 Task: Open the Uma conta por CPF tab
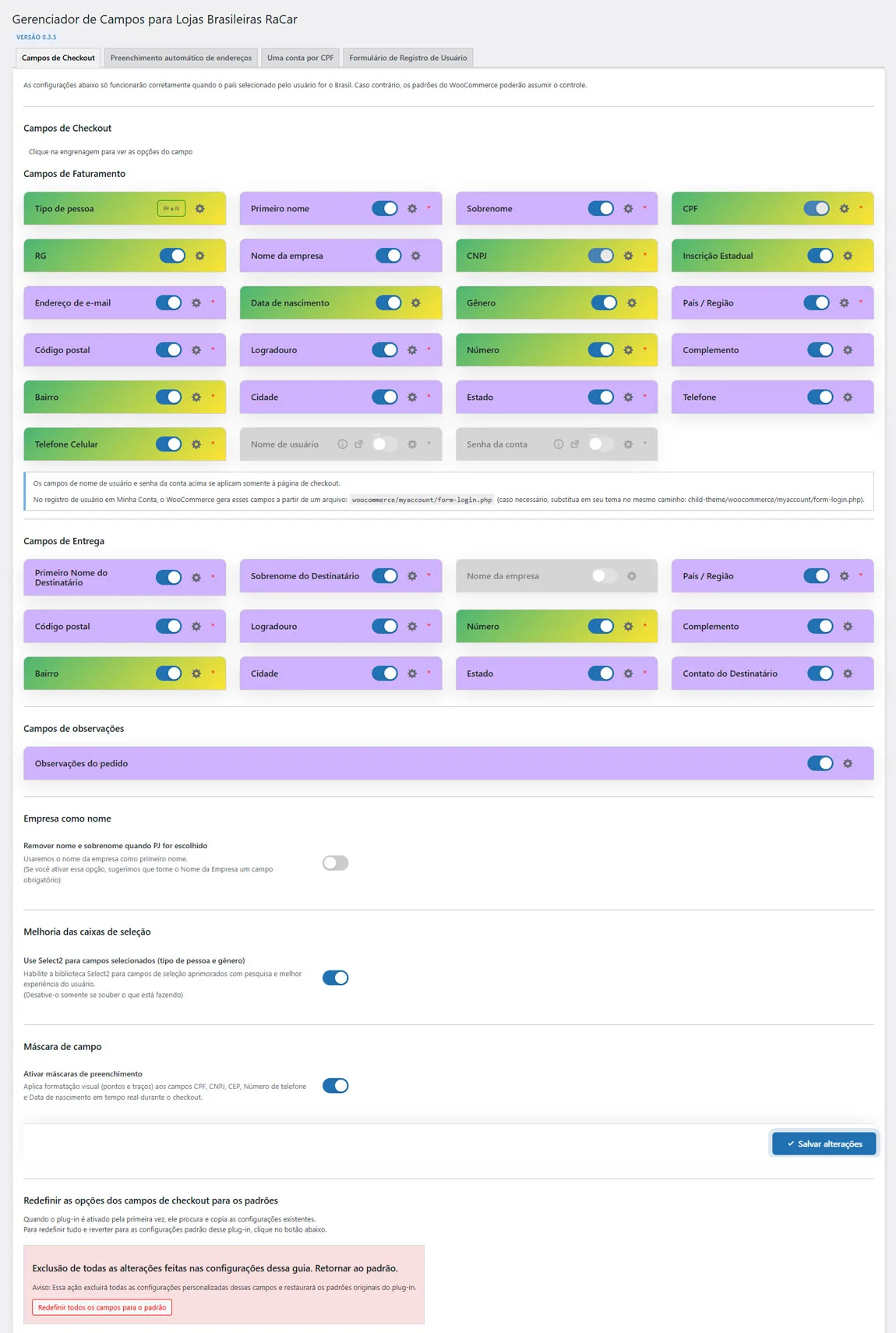(x=301, y=58)
